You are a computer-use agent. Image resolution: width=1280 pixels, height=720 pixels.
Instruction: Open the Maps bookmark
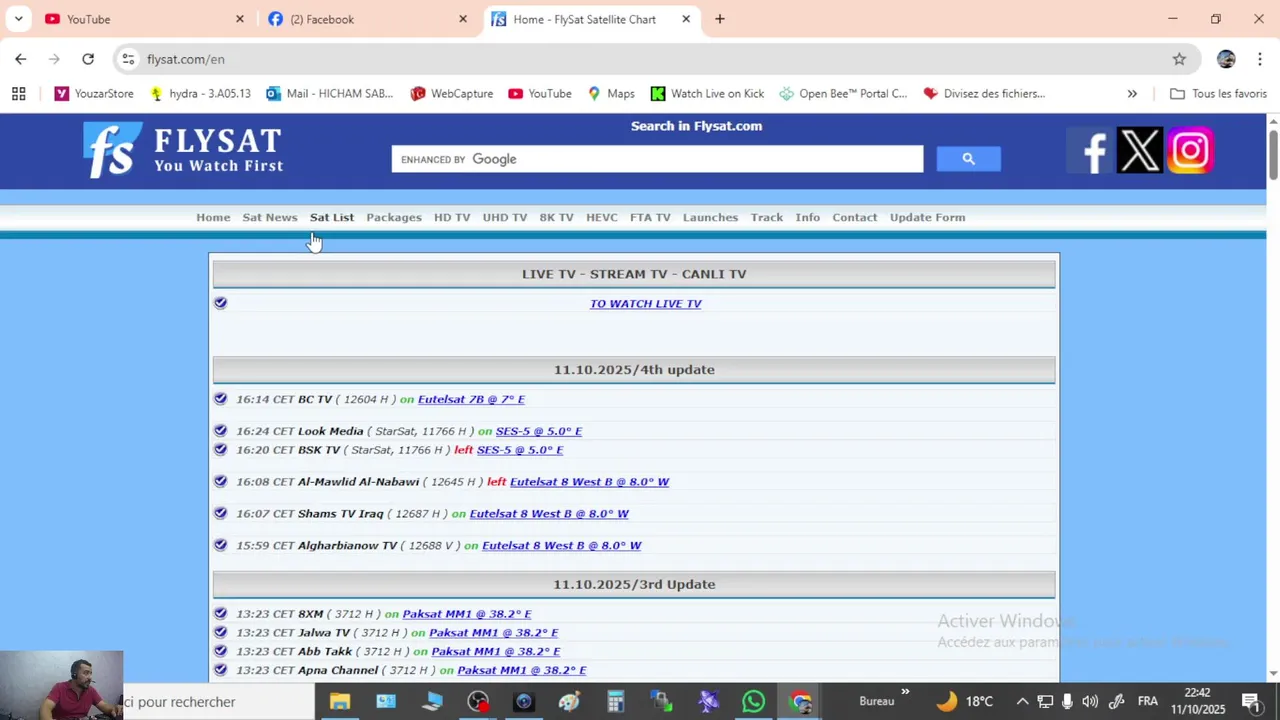tap(611, 94)
